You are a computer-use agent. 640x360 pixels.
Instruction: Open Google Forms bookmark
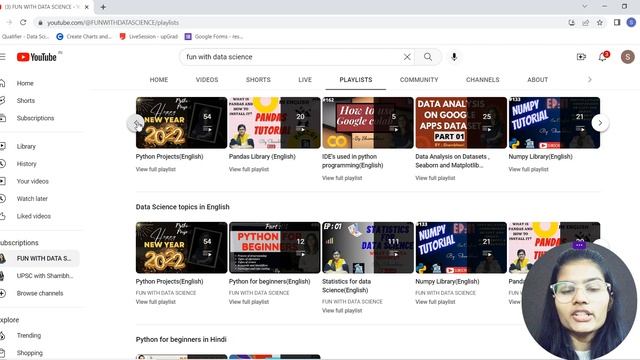click(214, 37)
